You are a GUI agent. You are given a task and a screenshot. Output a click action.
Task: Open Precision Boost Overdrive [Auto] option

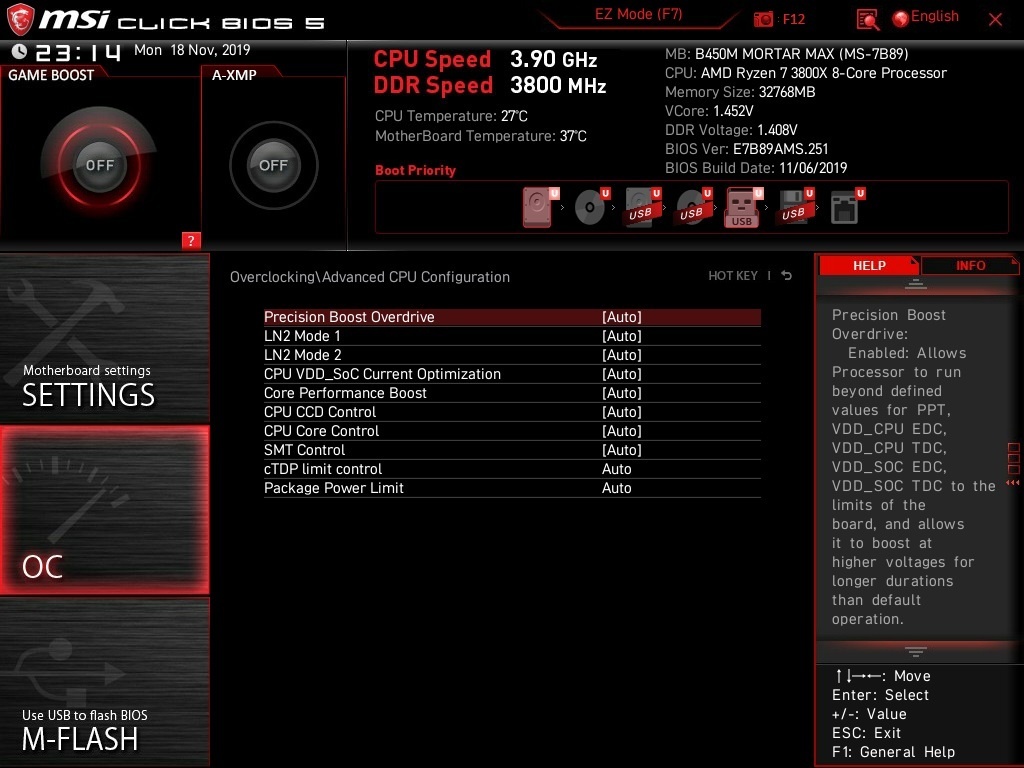pos(512,317)
